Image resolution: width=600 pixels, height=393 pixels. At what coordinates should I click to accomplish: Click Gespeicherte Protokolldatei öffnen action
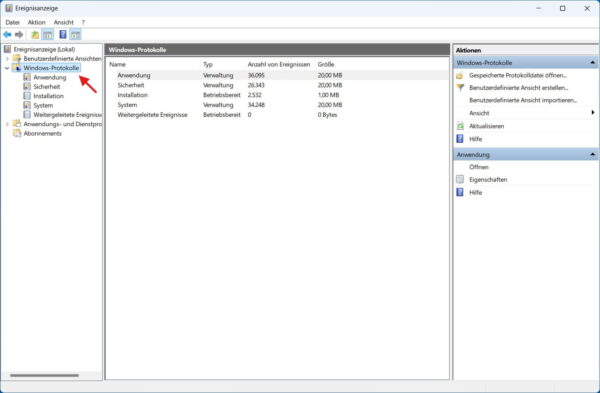pos(518,75)
